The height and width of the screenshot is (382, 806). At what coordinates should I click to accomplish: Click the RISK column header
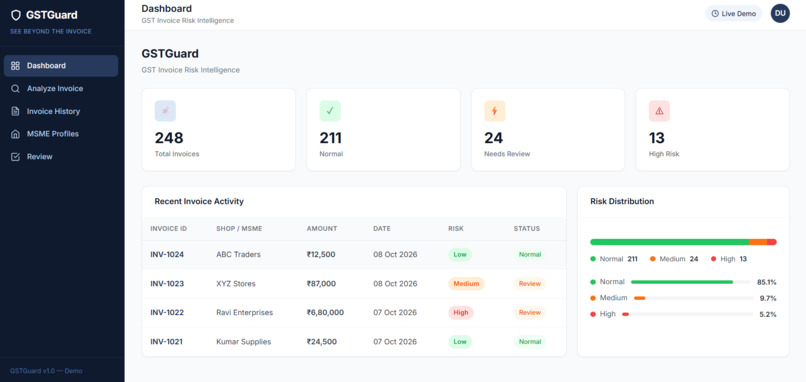click(x=456, y=229)
